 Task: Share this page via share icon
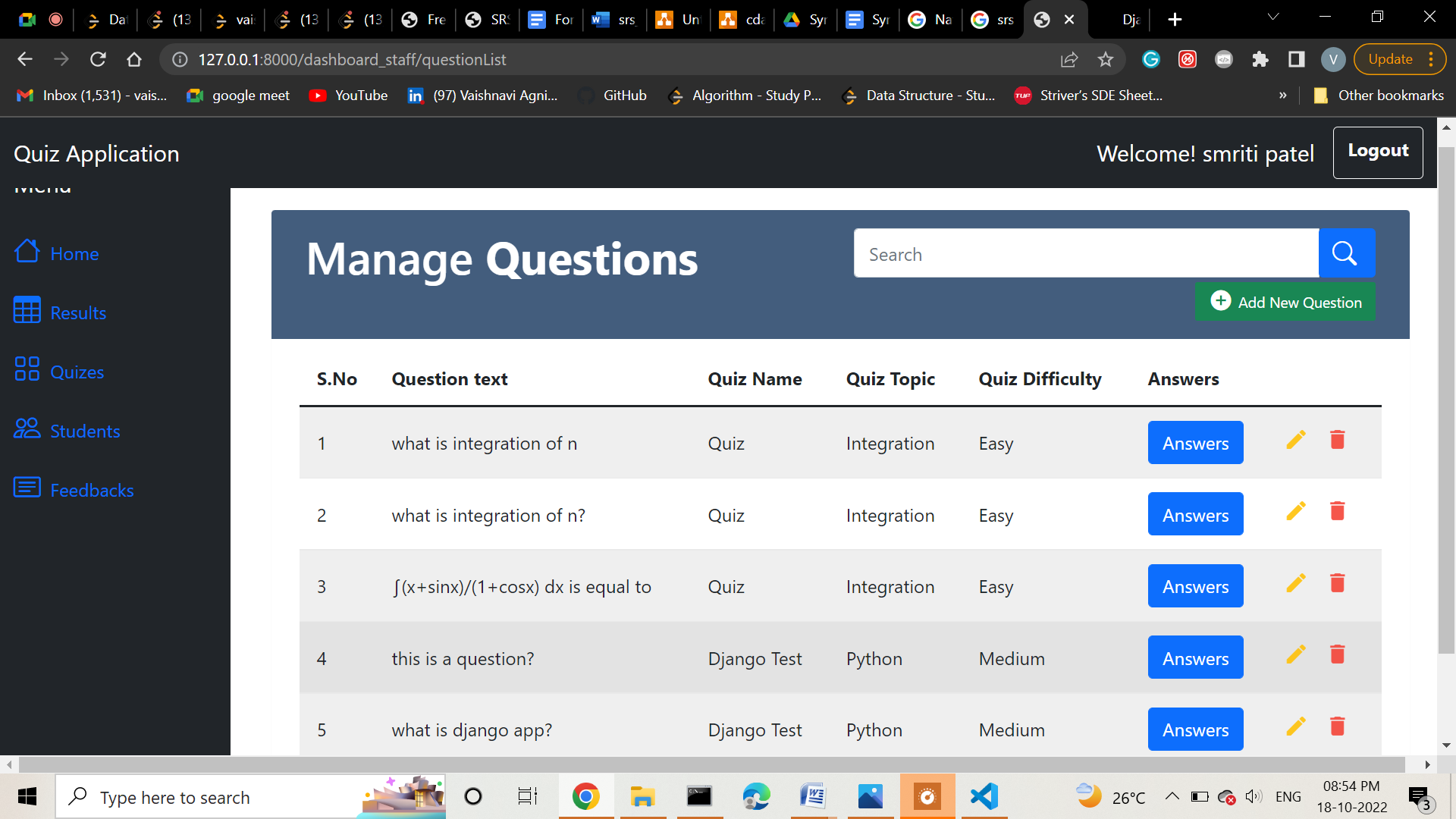coord(1069,59)
